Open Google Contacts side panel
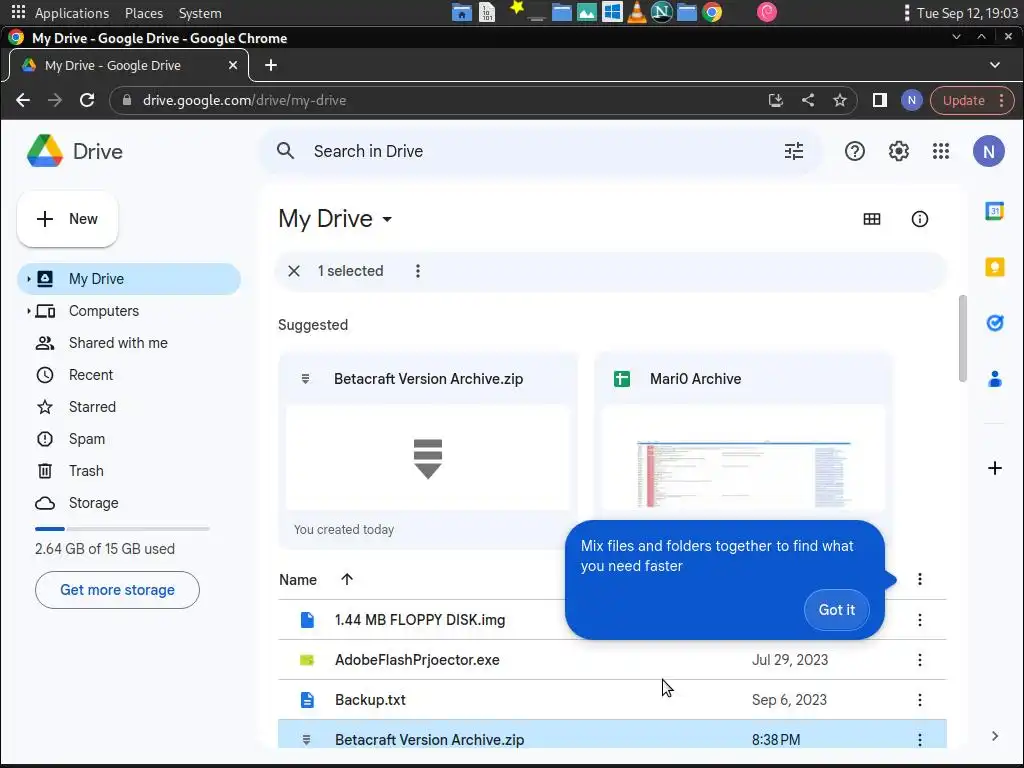 994,379
